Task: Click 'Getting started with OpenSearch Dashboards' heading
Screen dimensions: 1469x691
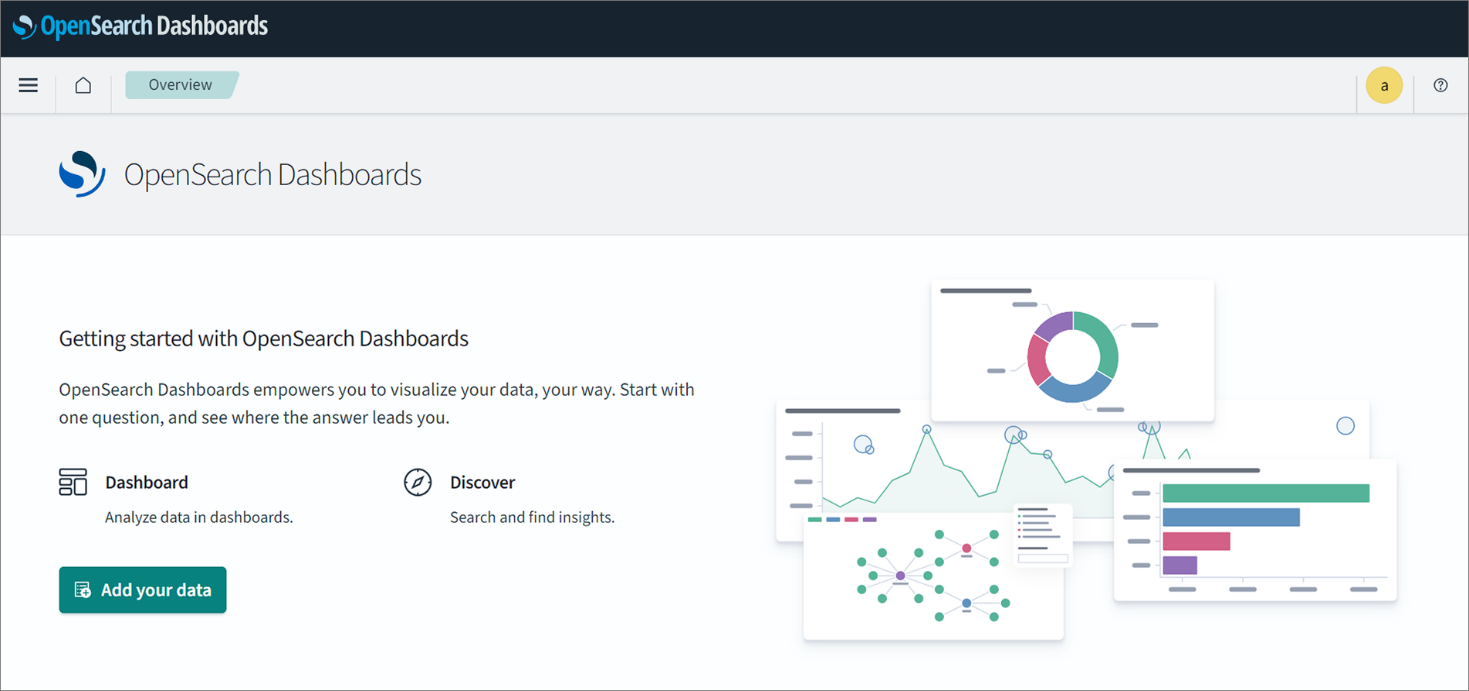Action: click(x=263, y=338)
